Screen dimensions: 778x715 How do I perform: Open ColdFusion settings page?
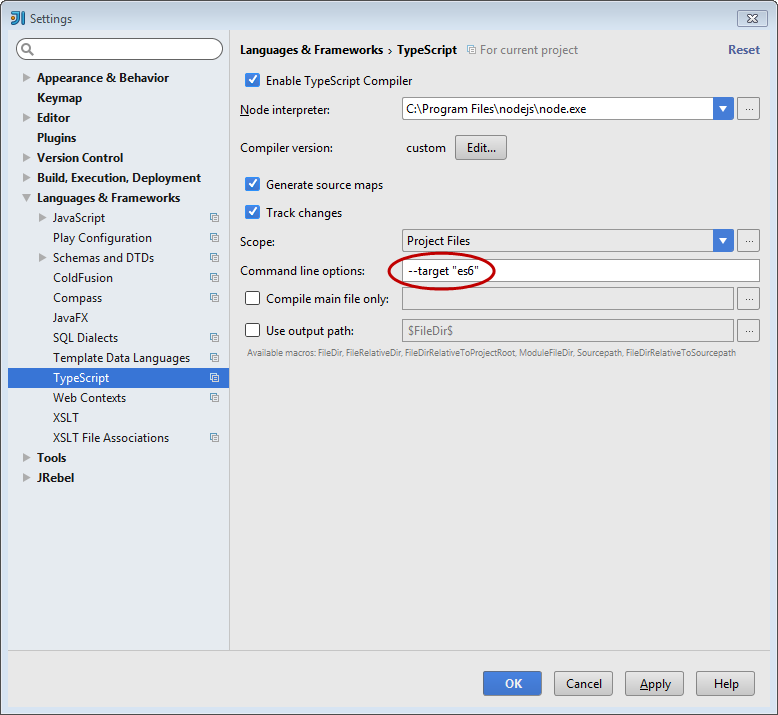pyautogui.click(x=83, y=278)
